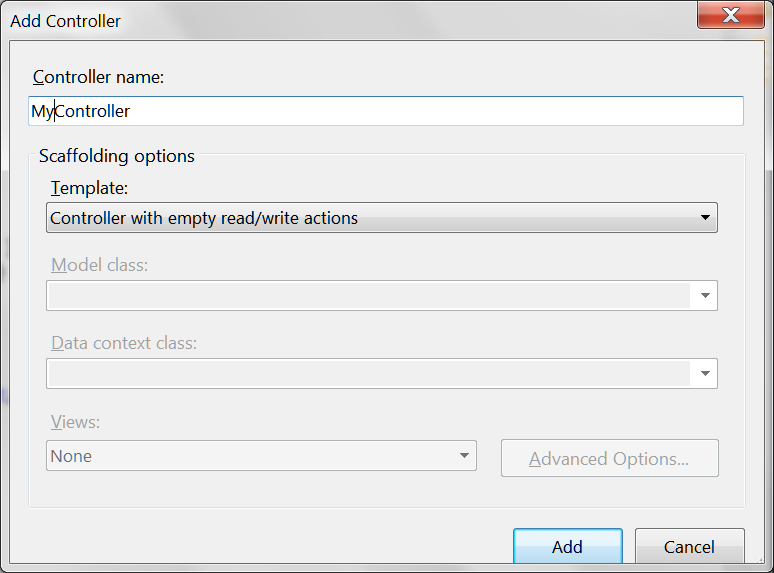The image size is (774, 573).
Task: Click the Scaffolding options group heading
Action: pyautogui.click(x=116, y=156)
